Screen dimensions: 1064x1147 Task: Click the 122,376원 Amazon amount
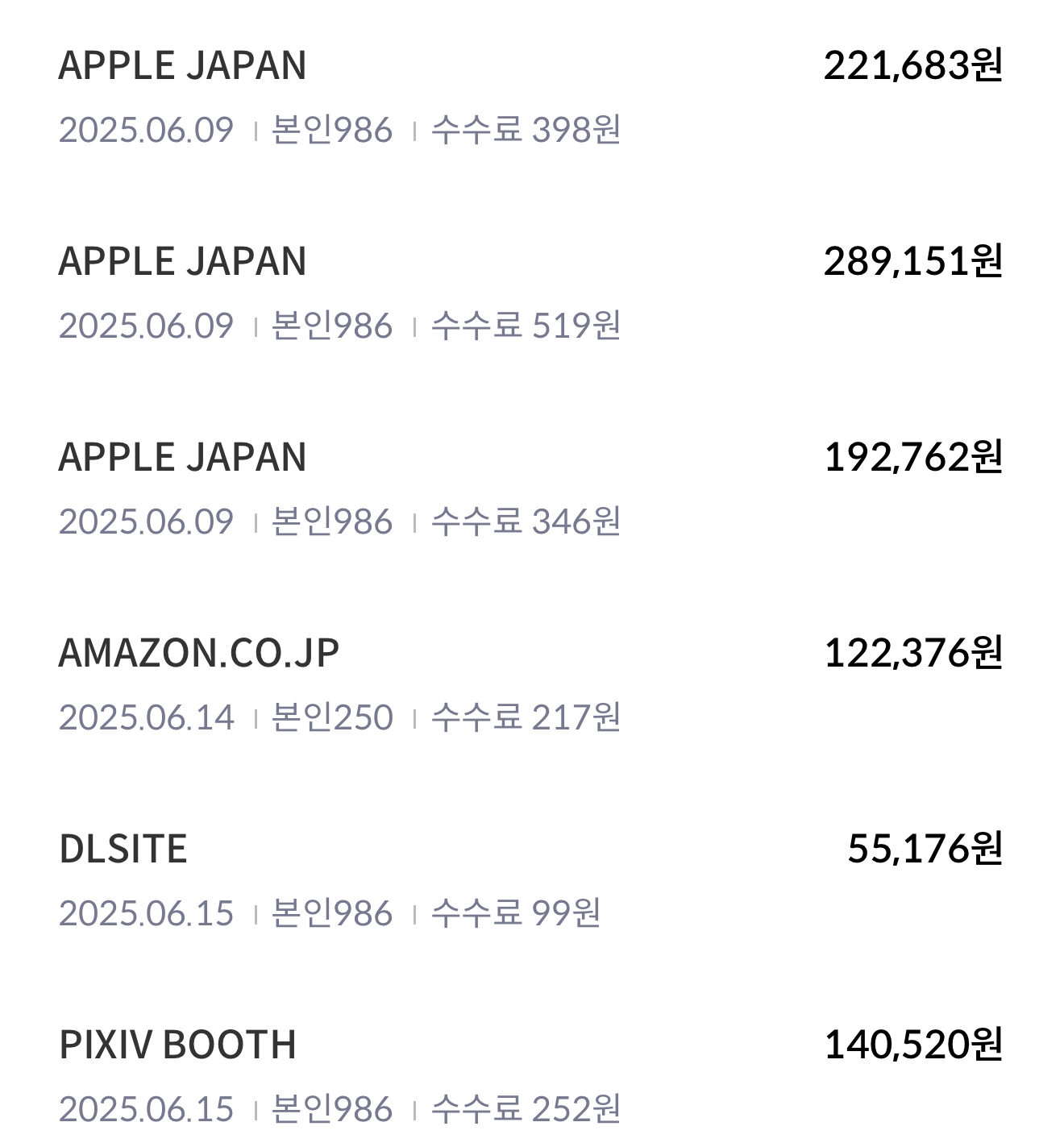pos(913,653)
